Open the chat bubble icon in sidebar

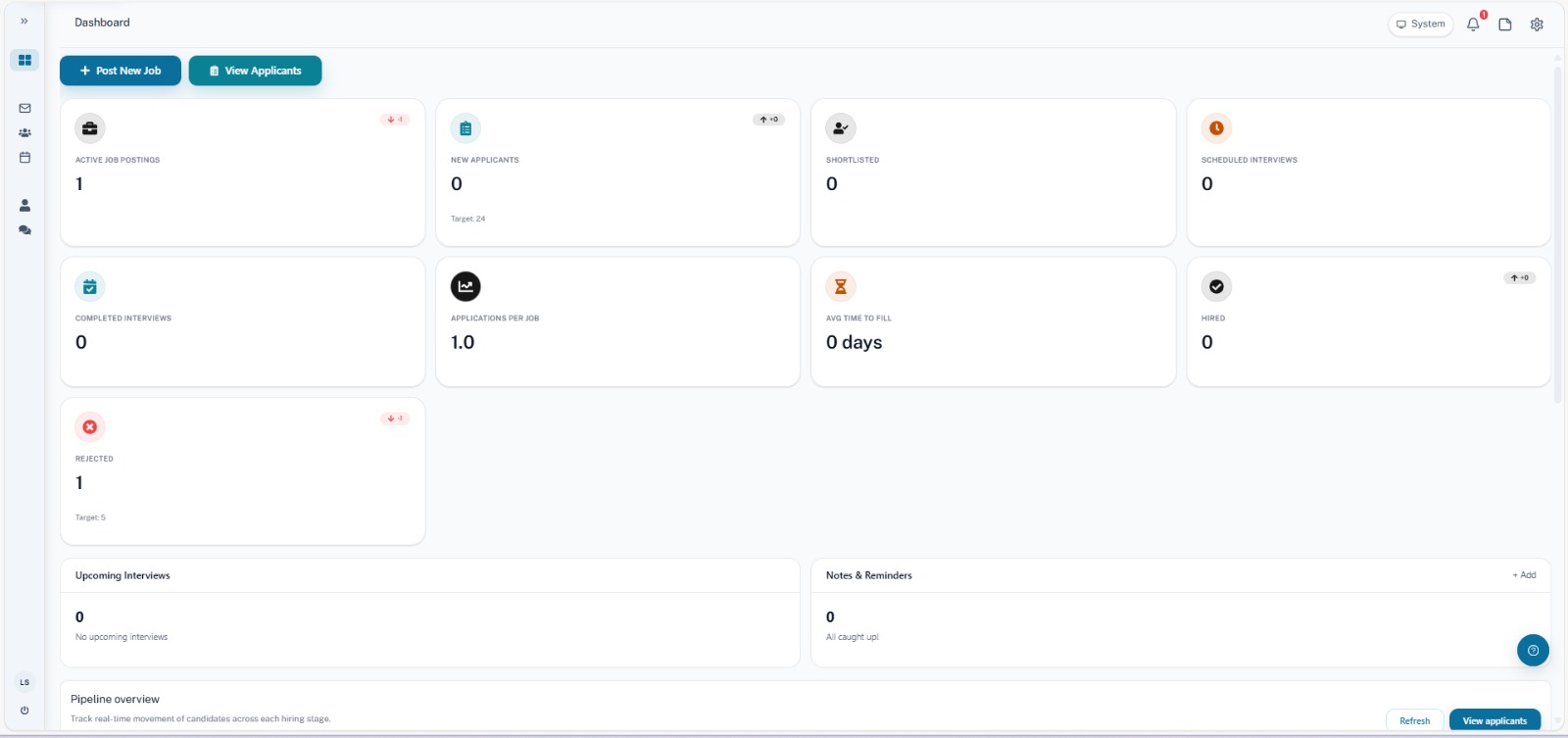click(x=24, y=229)
